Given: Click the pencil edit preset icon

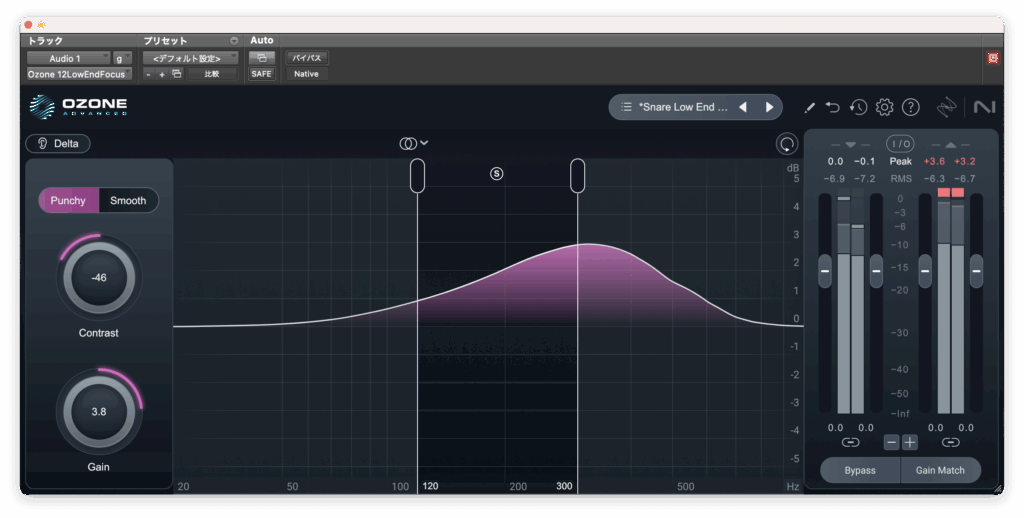Looking at the screenshot, I should click(x=809, y=107).
